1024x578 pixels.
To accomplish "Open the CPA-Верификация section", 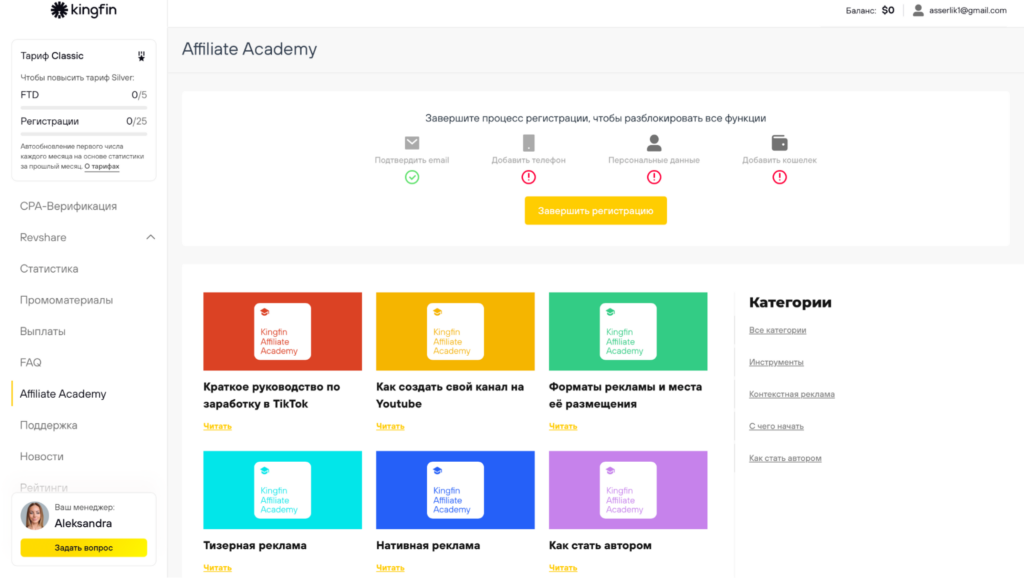I will pyautogui.click(x=68, y=206).
